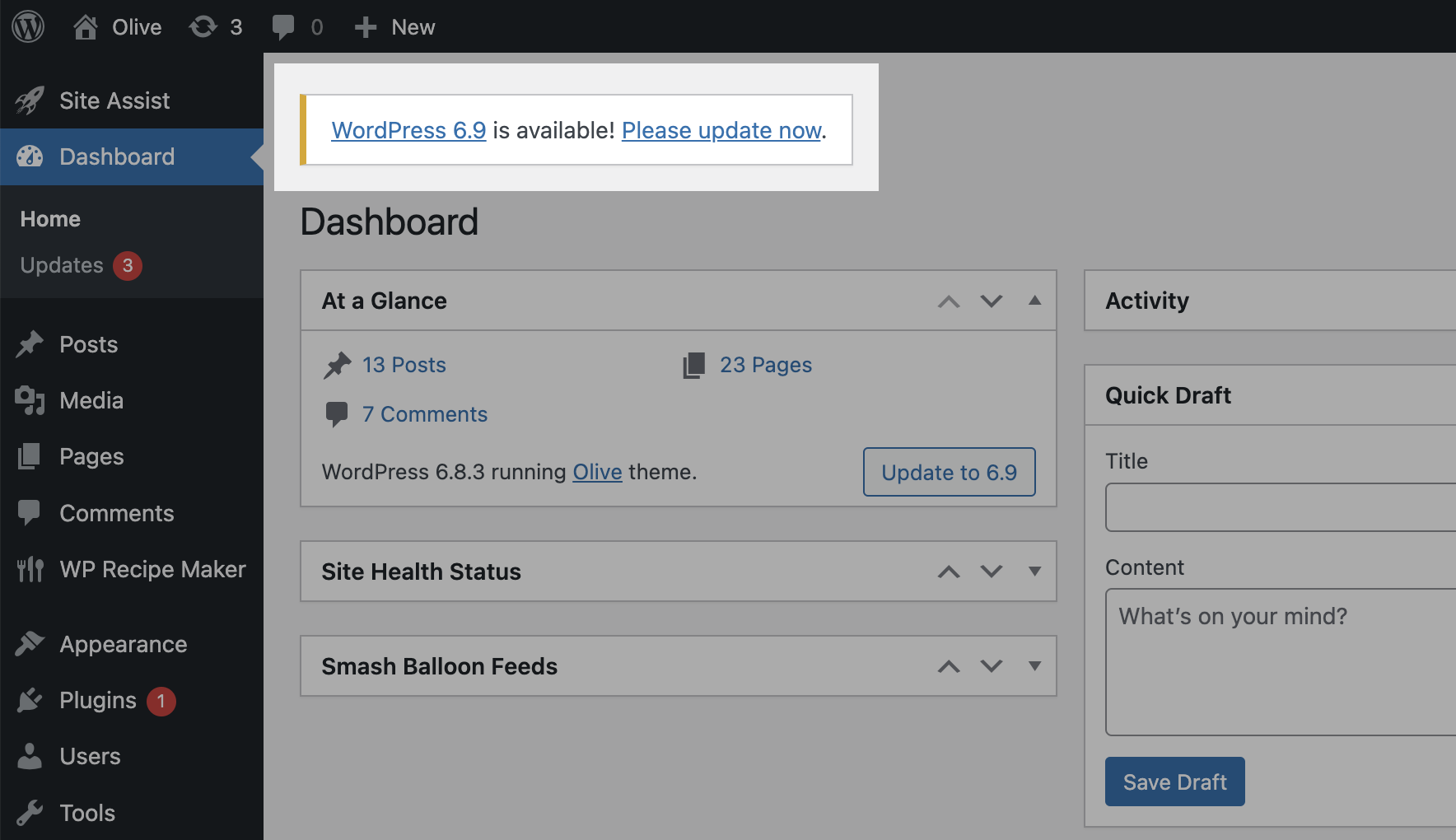Screen dimensions: 1456x840
Task: Collapse the At a Glance panel
Action: (x=1035, y=301)
